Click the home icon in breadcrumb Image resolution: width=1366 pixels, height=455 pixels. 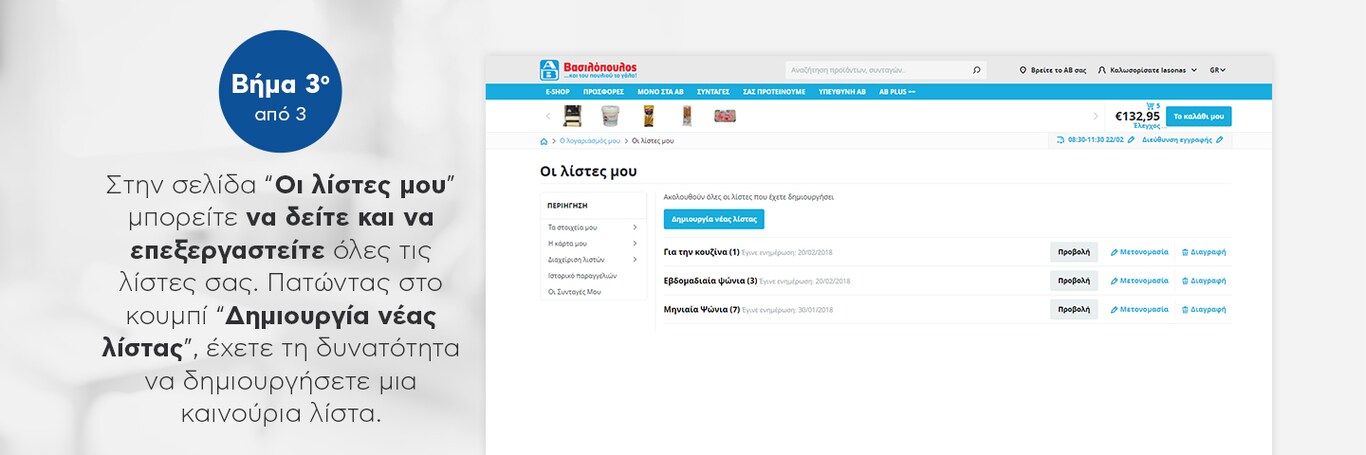pyautogui.click(x=544, y=141)
